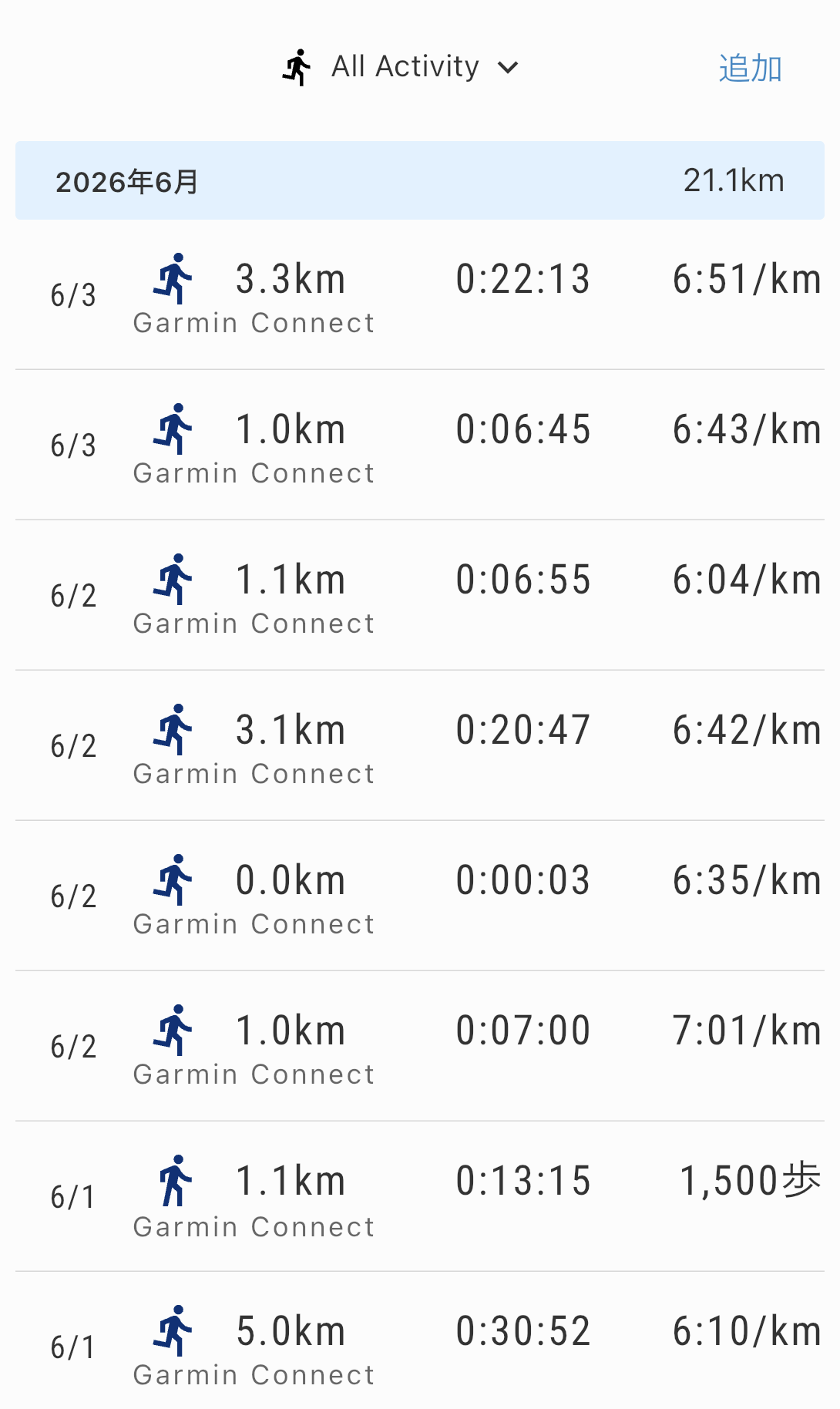Open the All Activity dropdown chevron
The image size is (840, 1409).
508,68
